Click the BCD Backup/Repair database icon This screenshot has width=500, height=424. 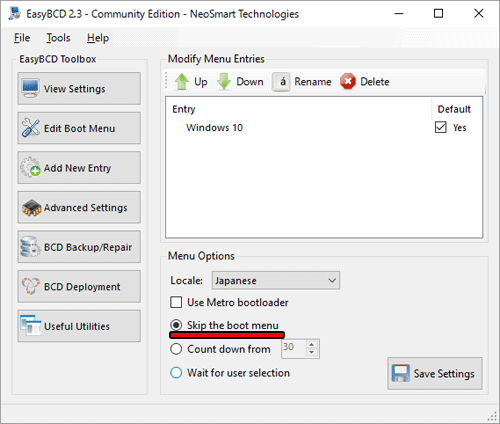click(x=30, y=247)
